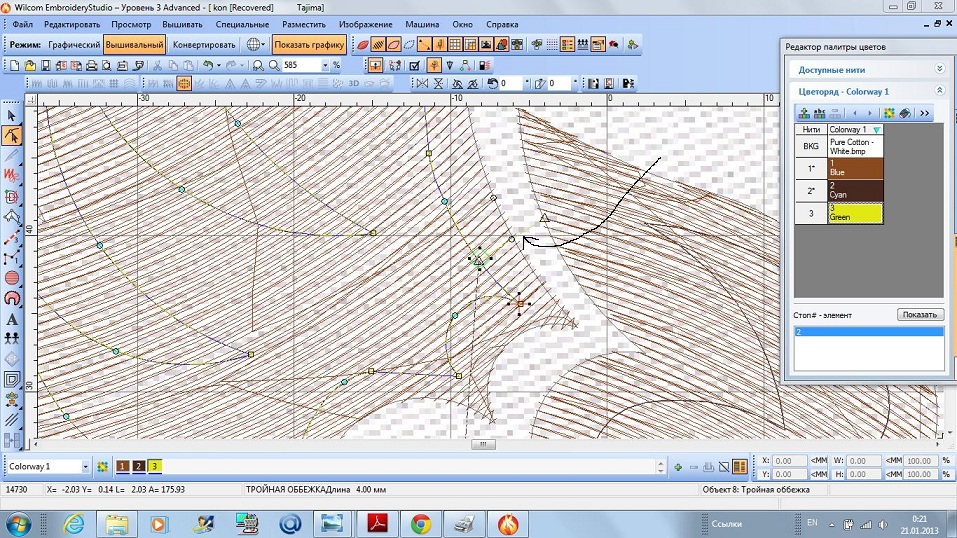Image resolution: width=957 pixels, height=538 pixels.
Task: Choose the Lettering 'A' tool
Action: pos(12,319)
